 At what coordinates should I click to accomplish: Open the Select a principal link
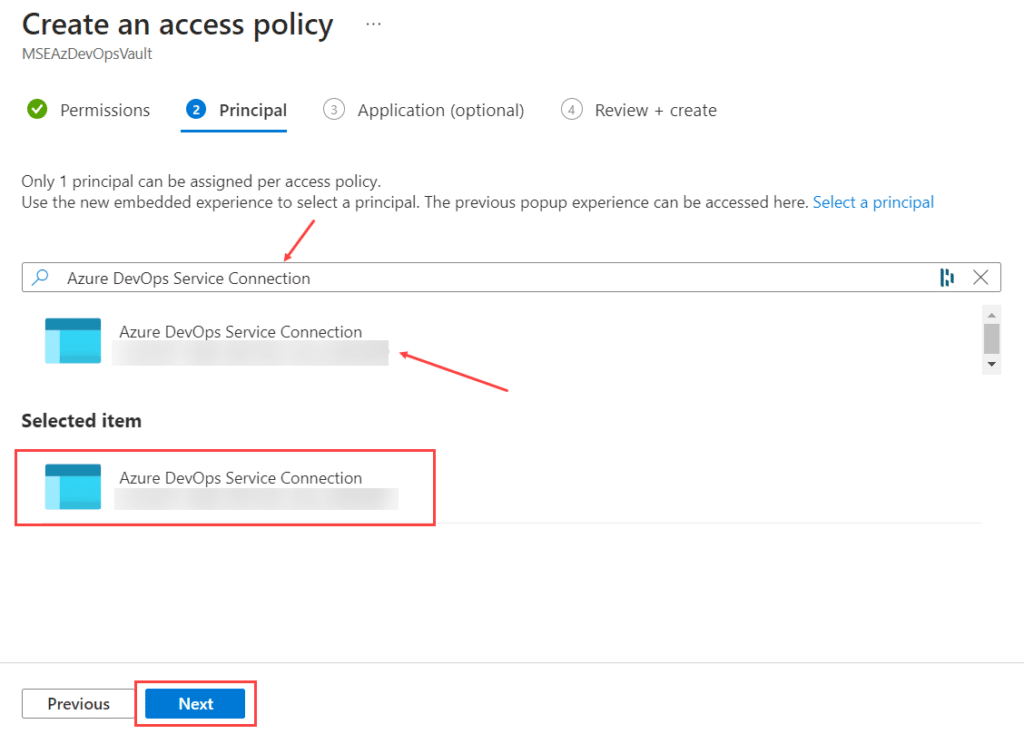point(873,202)
